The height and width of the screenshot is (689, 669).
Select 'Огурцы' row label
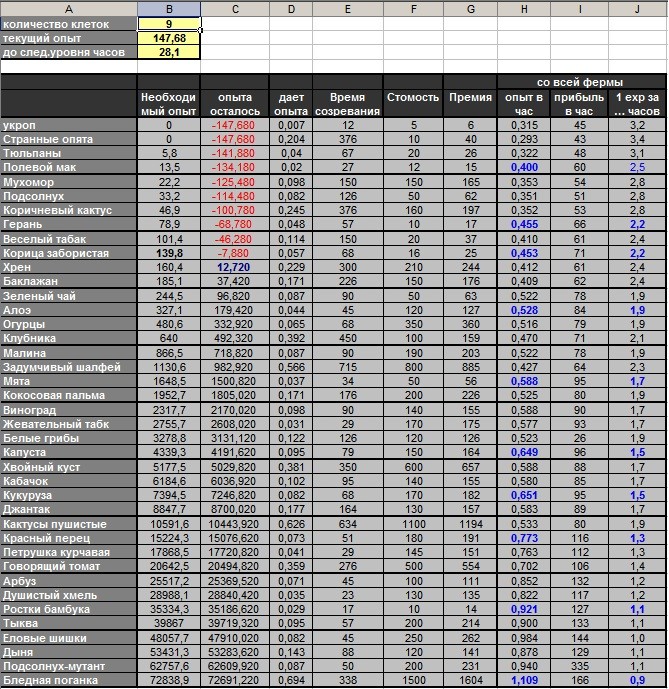[x=69, y=324]
